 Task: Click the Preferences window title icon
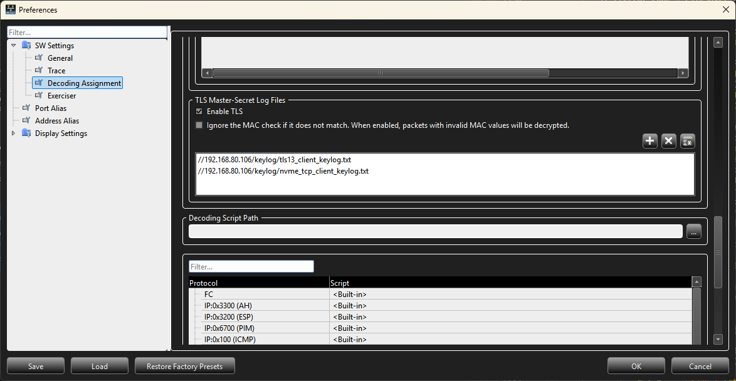click(11, 9)
